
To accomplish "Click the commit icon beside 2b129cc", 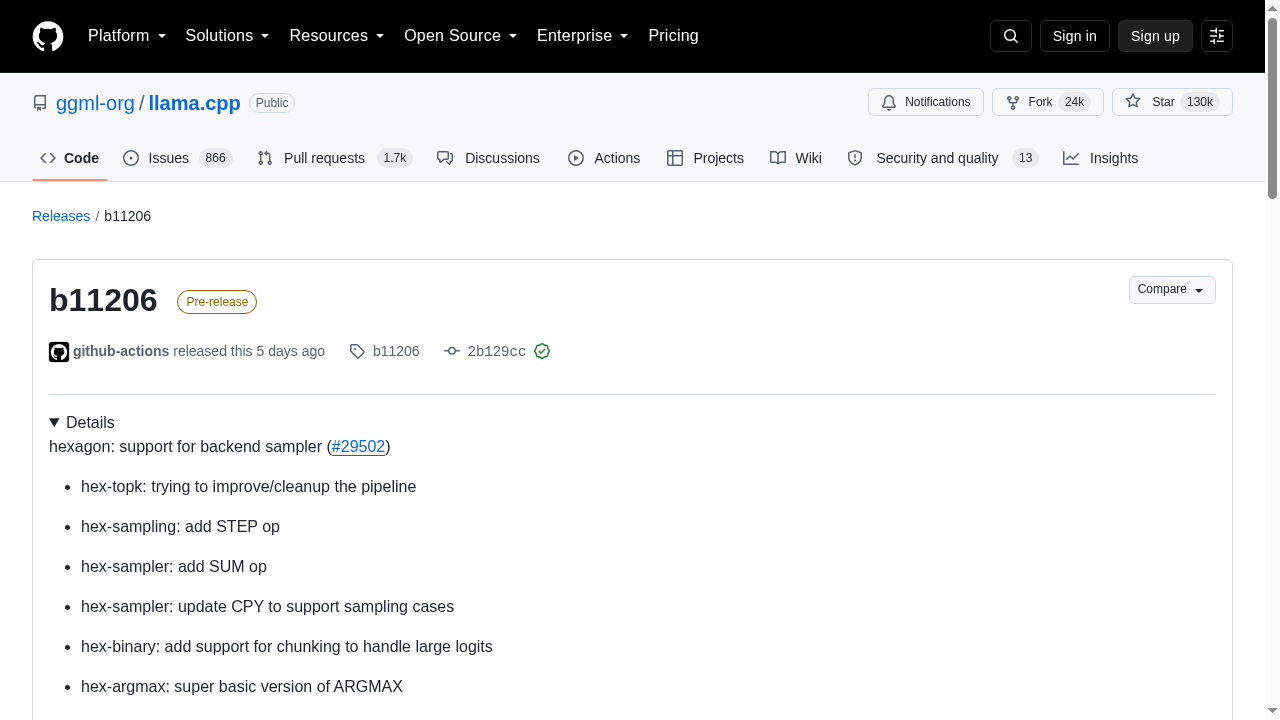I will (452, 352).
